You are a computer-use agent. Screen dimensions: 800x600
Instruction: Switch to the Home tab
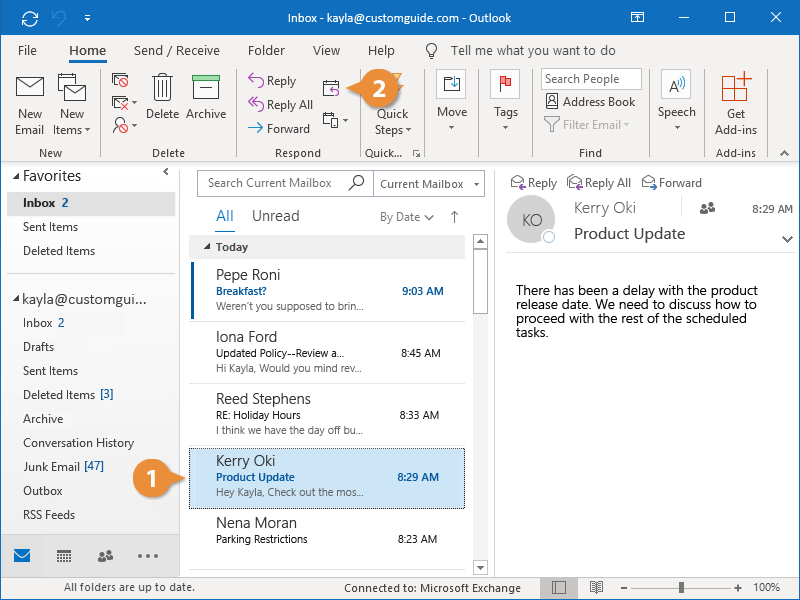click(x=88, y=51)
